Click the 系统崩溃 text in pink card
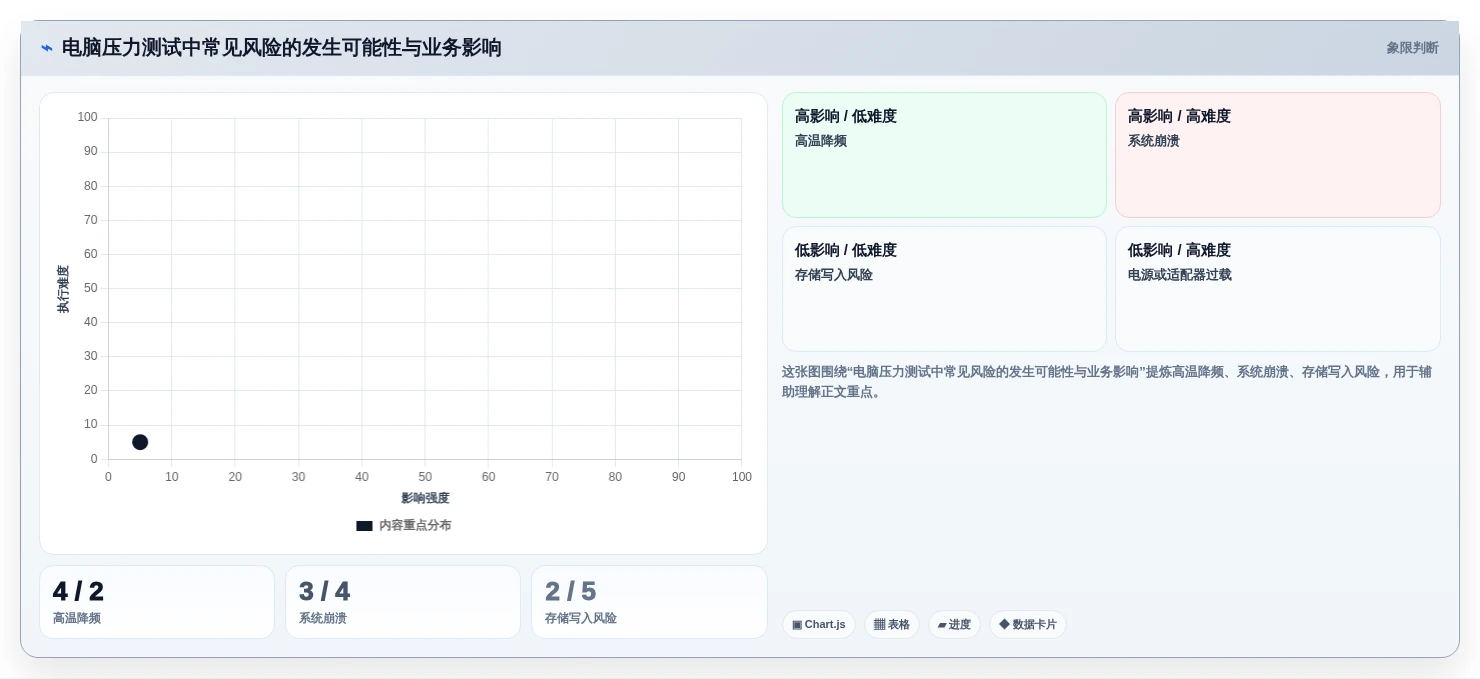The height and width of the screenshot is (679, 1480). [x=1154, y=141]
